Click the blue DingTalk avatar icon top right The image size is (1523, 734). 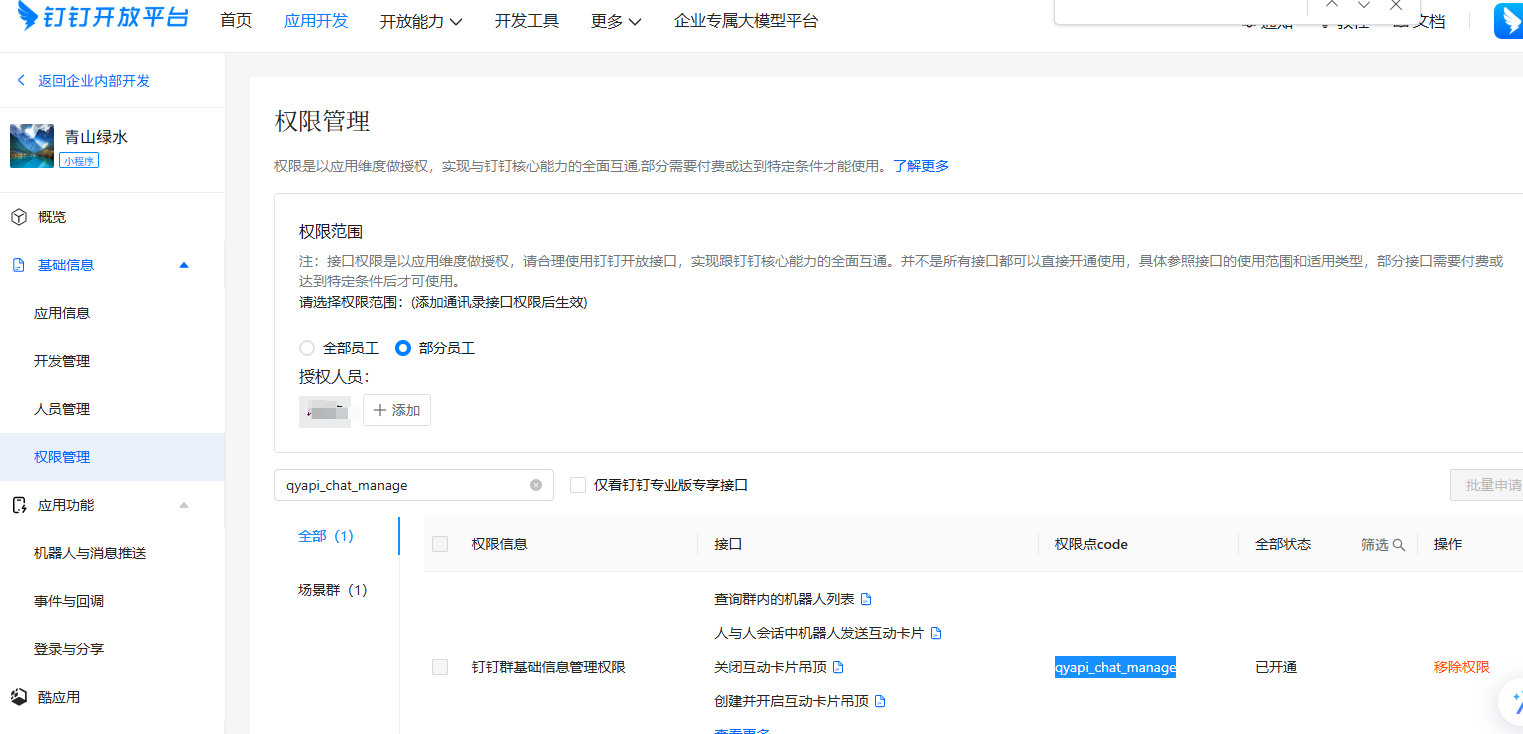pyautogui.click(x=1508, y=21)
